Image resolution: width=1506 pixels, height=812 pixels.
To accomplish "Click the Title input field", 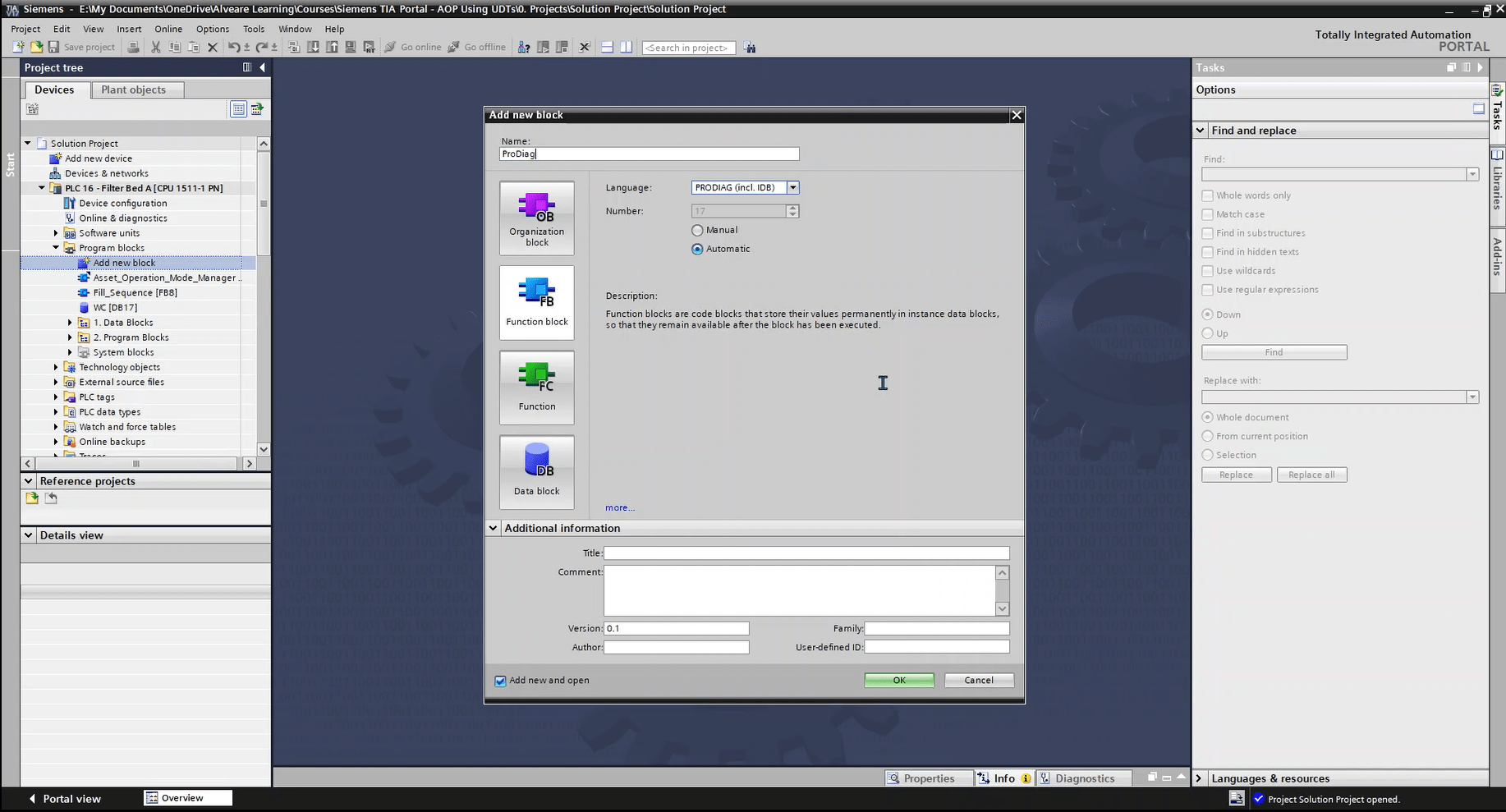I will click(x=806, y=553).
